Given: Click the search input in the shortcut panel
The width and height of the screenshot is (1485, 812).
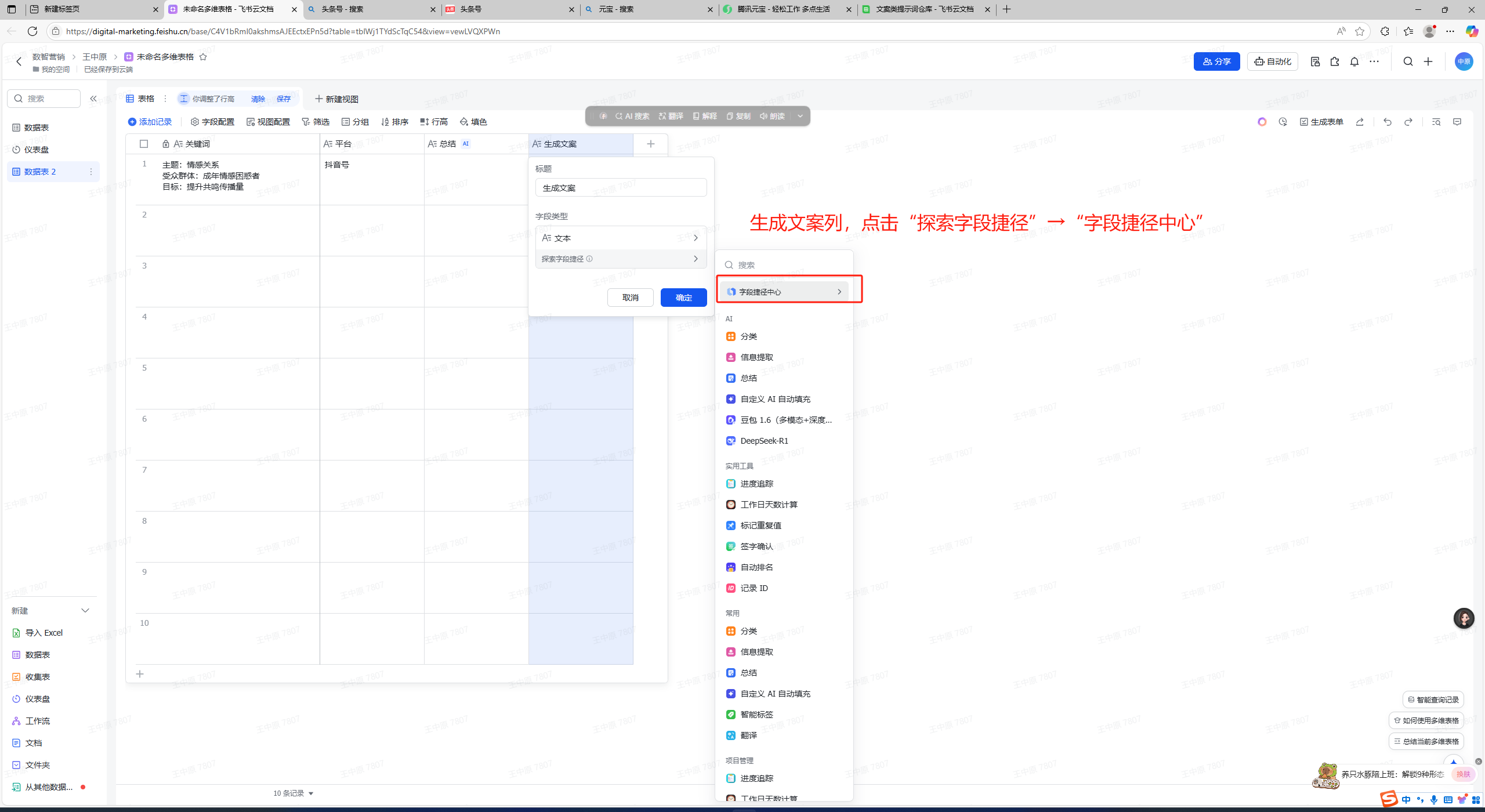Looking at the screenshot, I should (x=783, y=264).
